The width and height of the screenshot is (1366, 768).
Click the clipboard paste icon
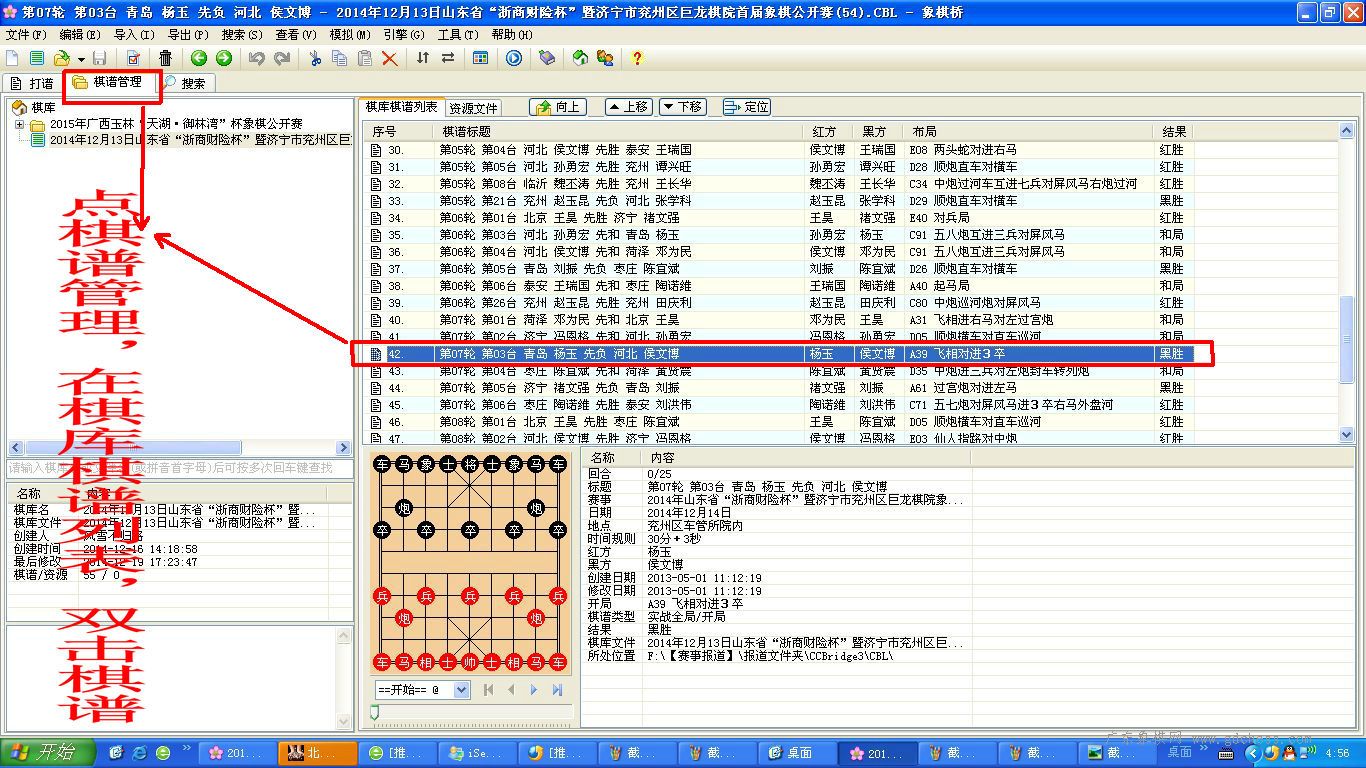click(x=365, y=58)
